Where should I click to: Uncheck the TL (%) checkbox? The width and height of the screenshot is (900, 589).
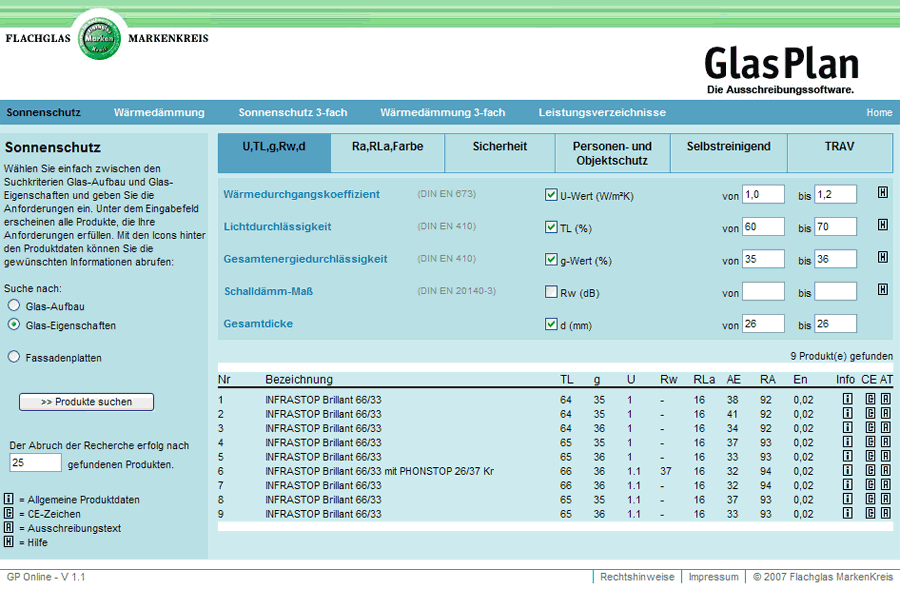coord(551,227)
